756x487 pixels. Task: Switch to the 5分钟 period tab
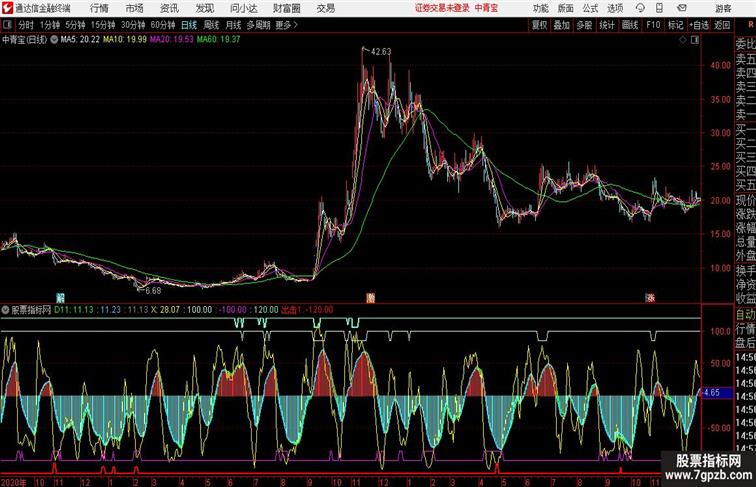tap(75, 25)
